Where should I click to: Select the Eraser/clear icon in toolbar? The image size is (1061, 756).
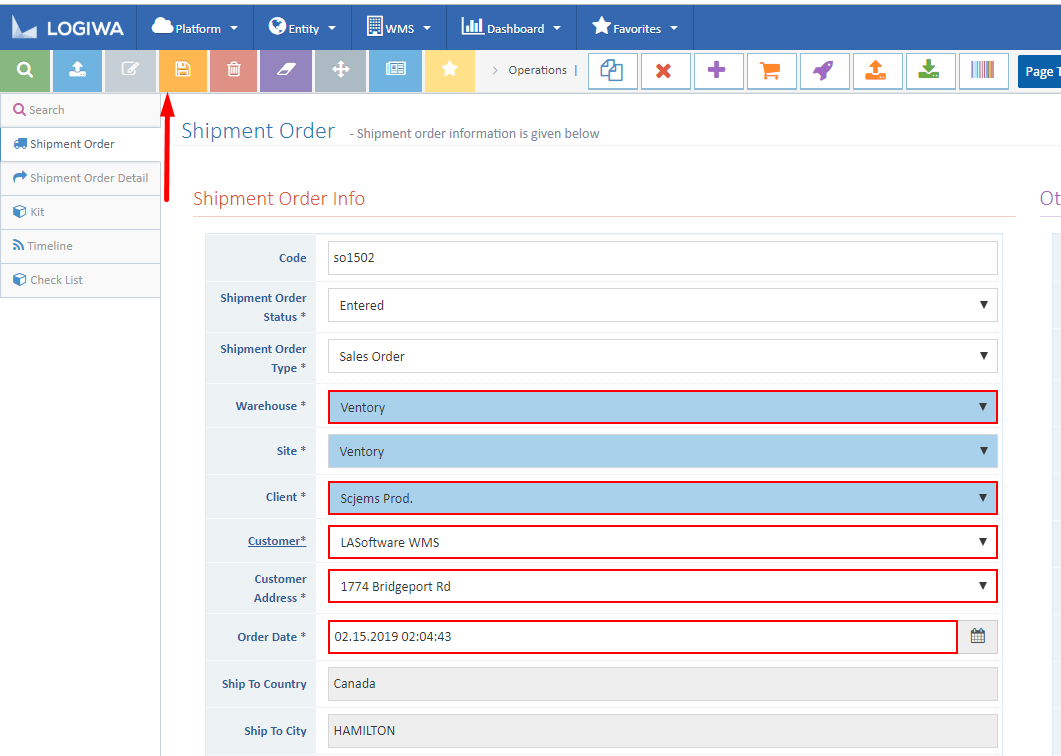click(x=287, y=71)
